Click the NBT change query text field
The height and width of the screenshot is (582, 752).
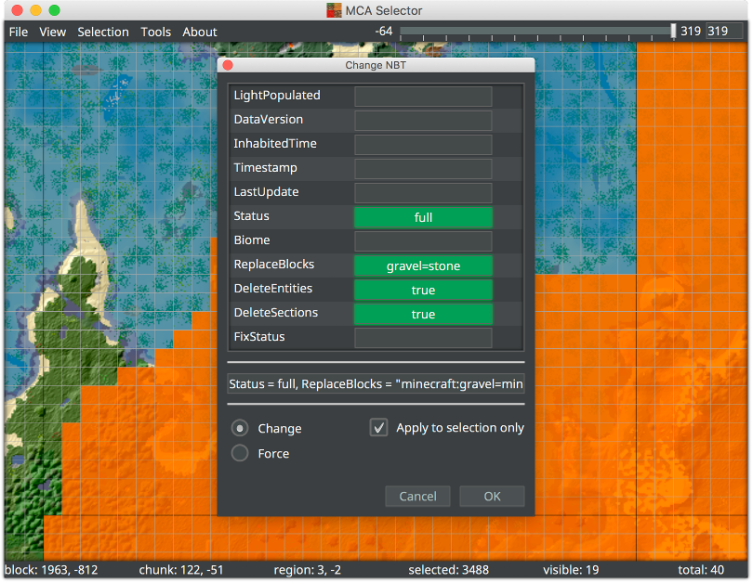pos(376,384)
